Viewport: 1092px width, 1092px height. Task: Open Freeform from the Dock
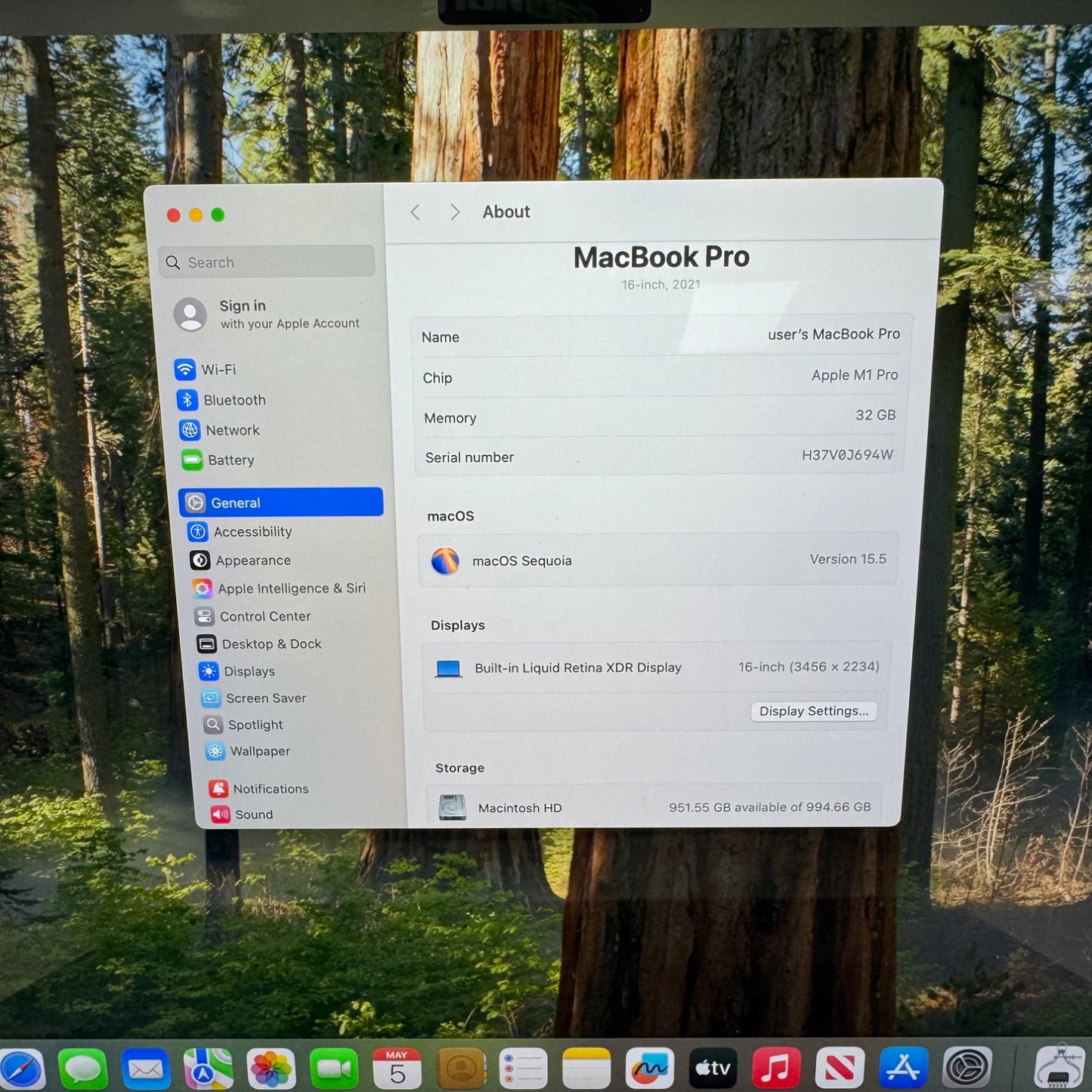(650, 1069)
